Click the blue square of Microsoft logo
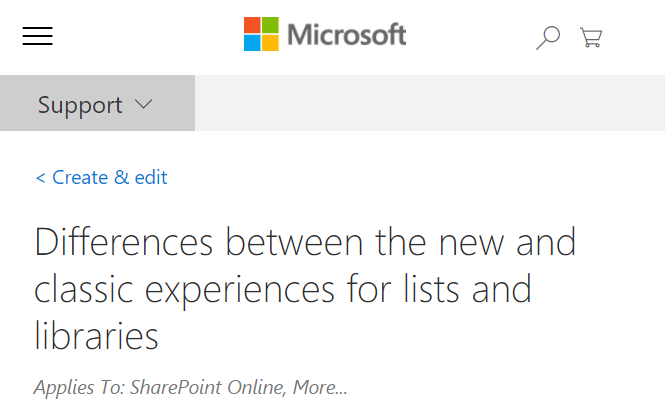Image resolution: width=665 pixels, height=406 pixels. coord(252,43)
